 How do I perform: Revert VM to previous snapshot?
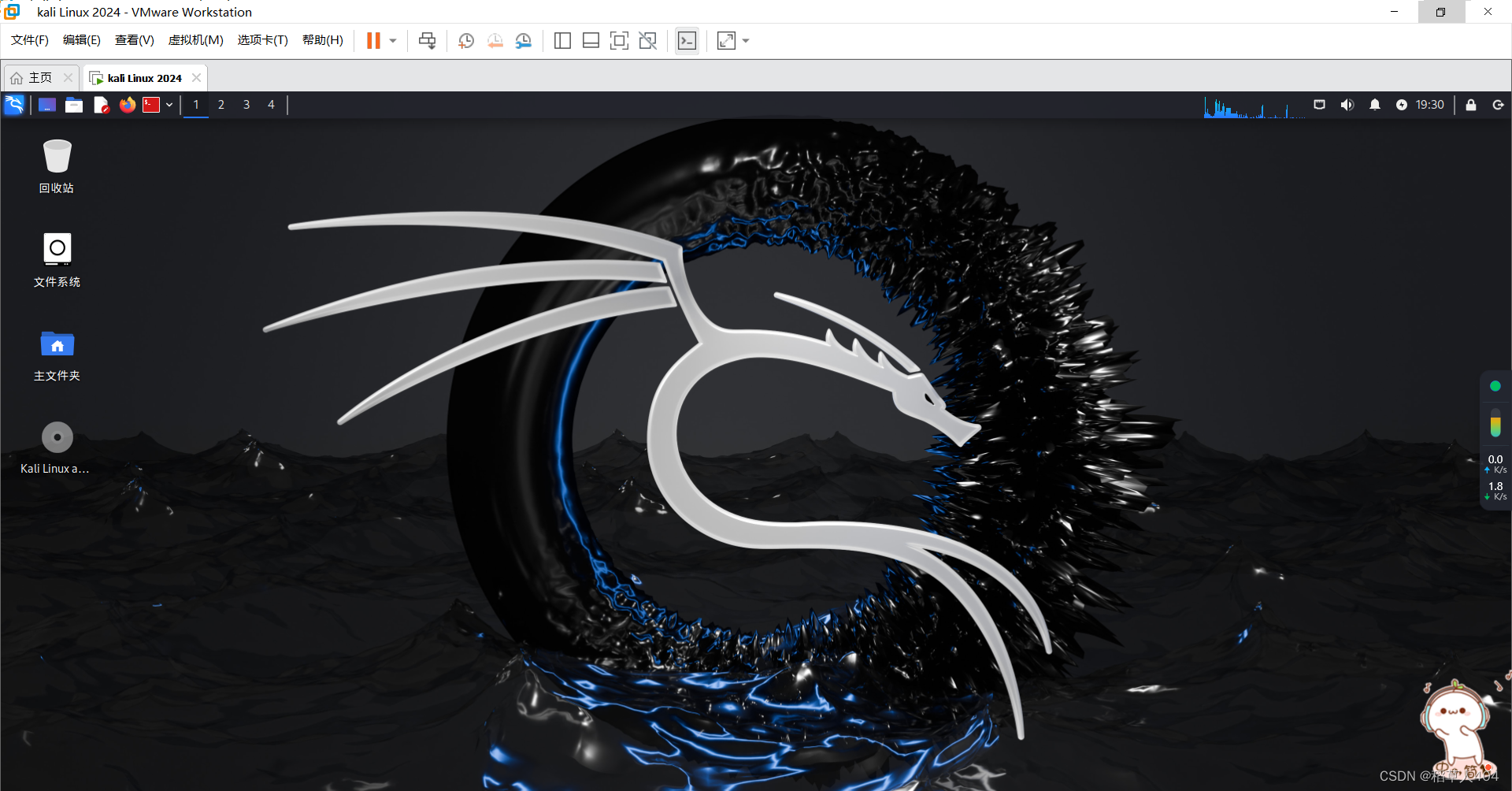pos(495,40)
